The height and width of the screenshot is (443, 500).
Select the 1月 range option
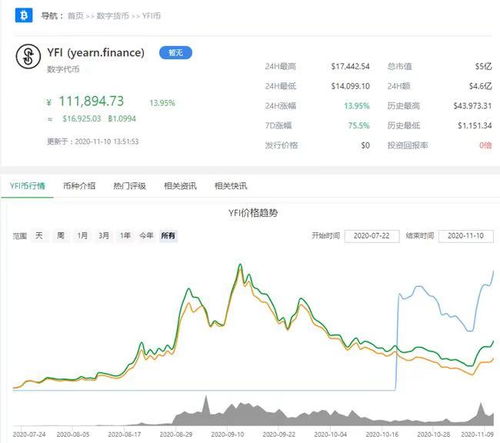(82, 236)
